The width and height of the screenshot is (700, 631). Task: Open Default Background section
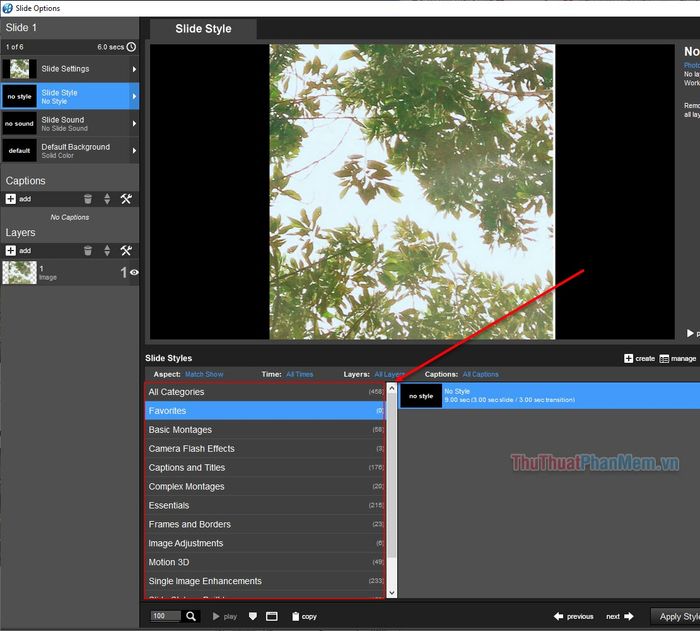click(x=70, y=151)
